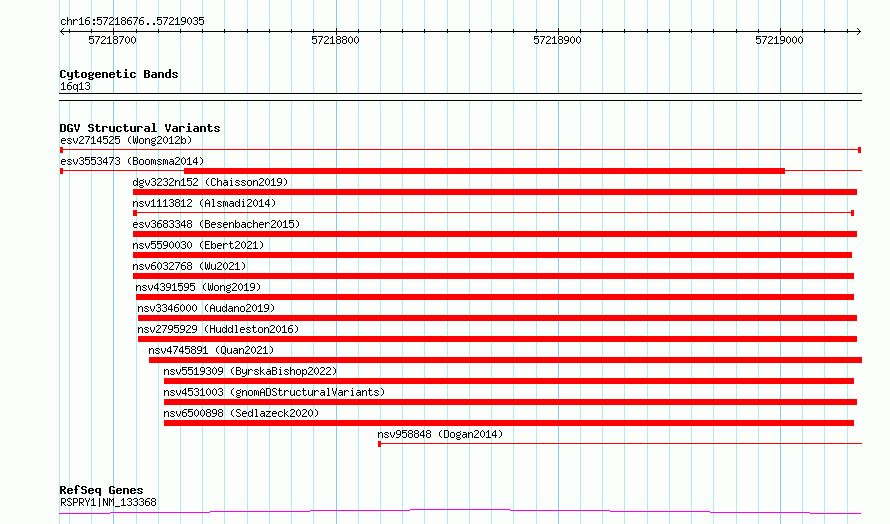Open variant nsv6500898 (Sedlazeck2020) label
This screenshot has width=890, height=524.
[241, 413]
